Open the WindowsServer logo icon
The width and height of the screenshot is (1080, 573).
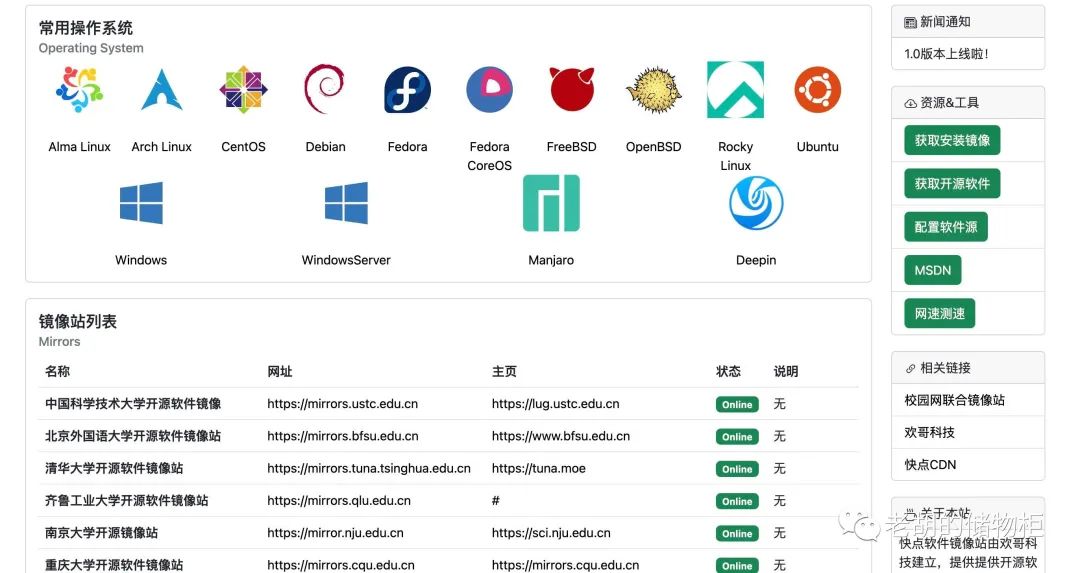pos(346,203)
